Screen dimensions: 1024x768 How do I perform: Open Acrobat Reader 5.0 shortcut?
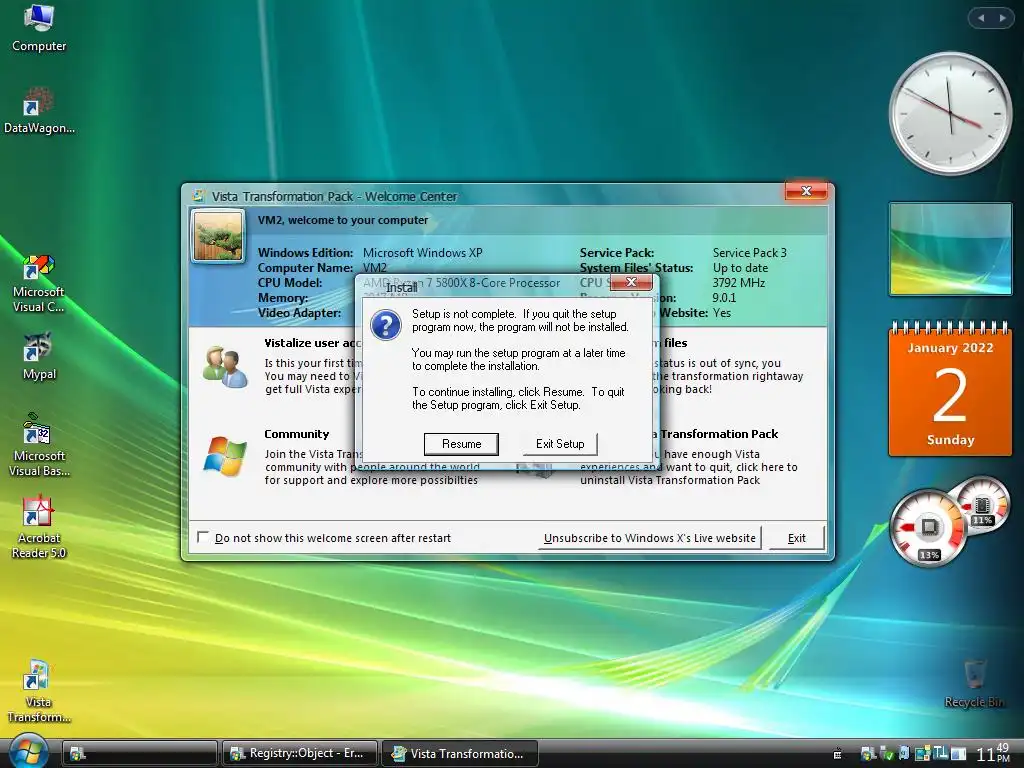[x=39, y=528]
